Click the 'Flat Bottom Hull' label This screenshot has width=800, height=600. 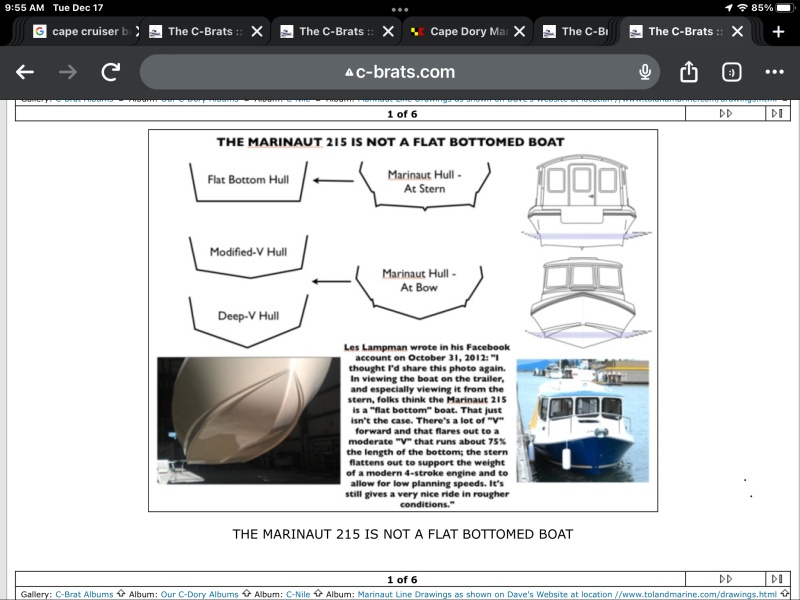coord(248,180)
